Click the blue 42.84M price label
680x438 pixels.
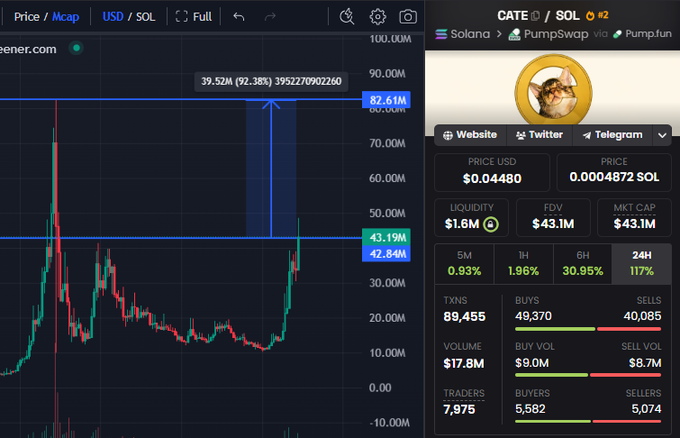[386, 254]
